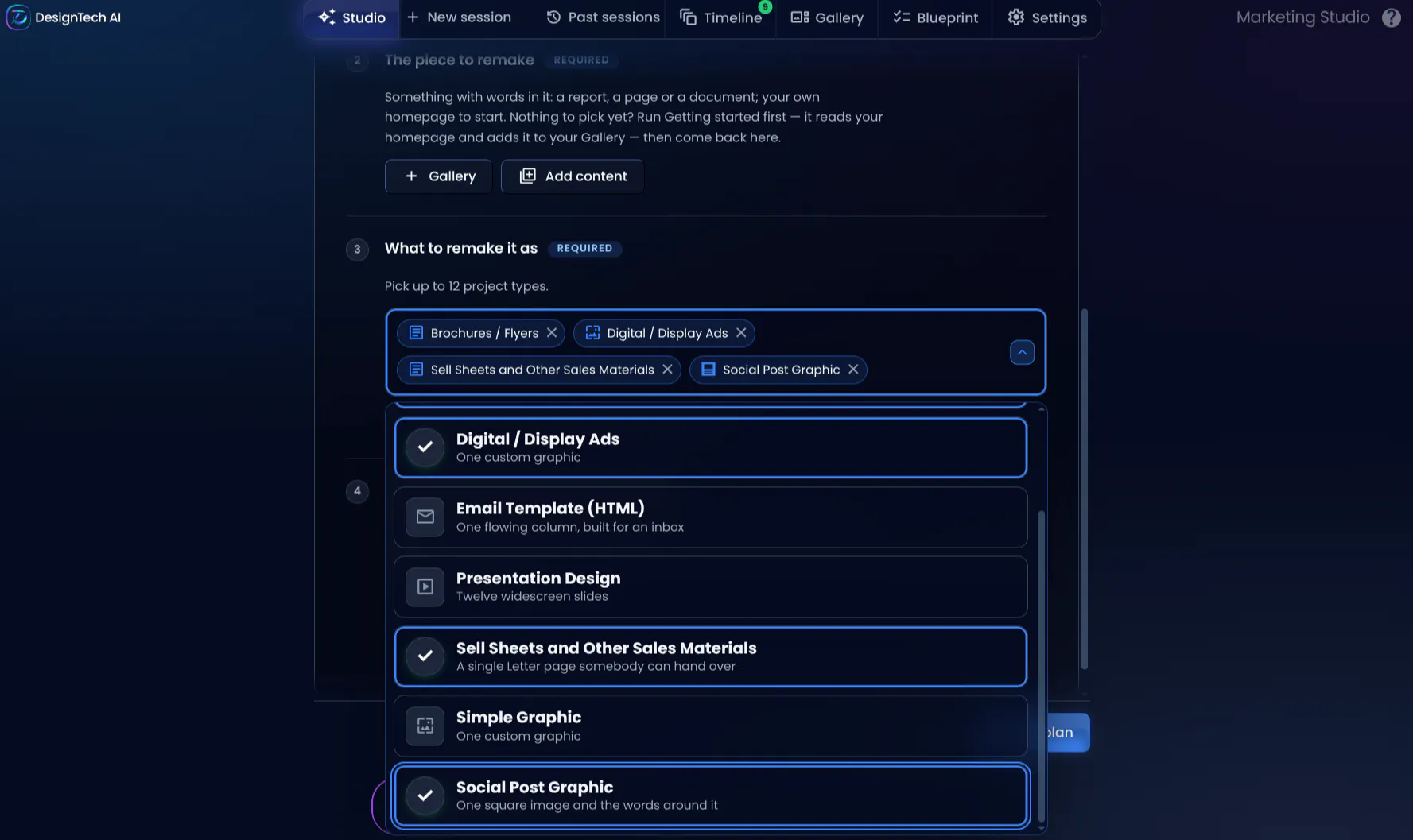Click the Social Post Graphic chip icon
This screenshot has height=840, width=1413.
pos(708,370)
